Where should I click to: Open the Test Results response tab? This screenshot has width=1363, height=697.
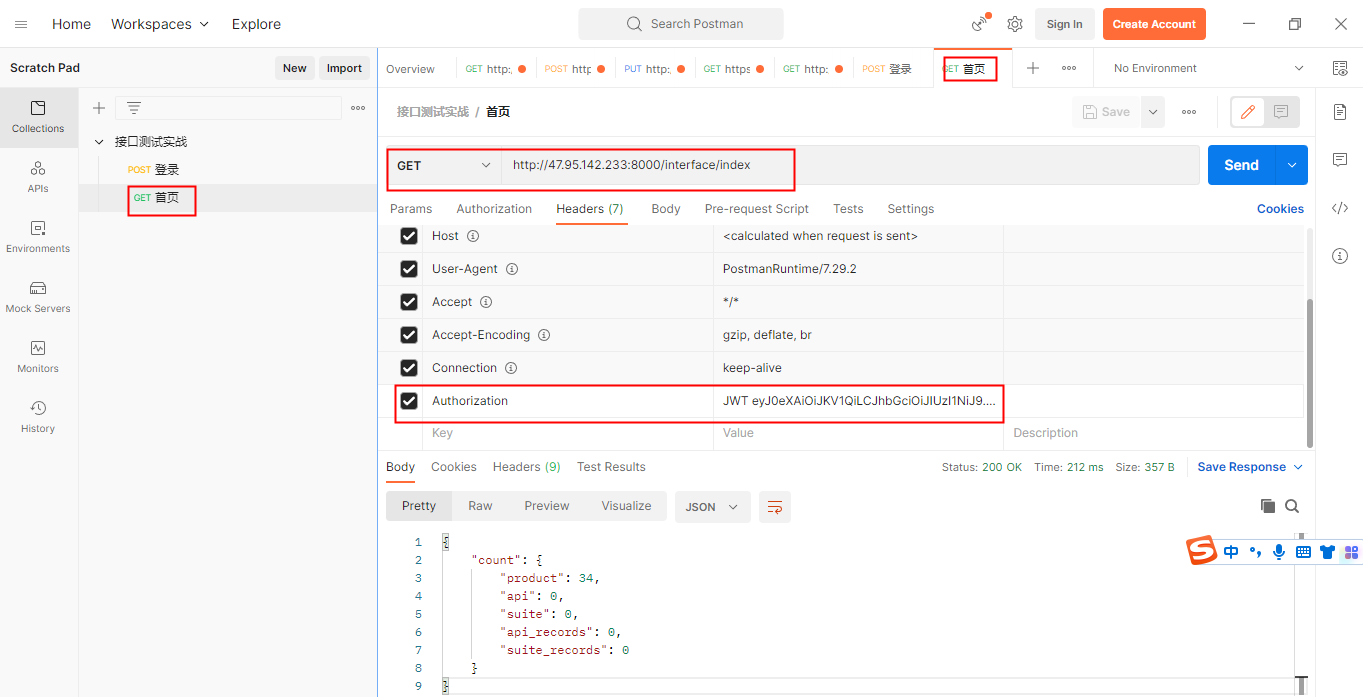pyautogui.click(x=611, y=467)
